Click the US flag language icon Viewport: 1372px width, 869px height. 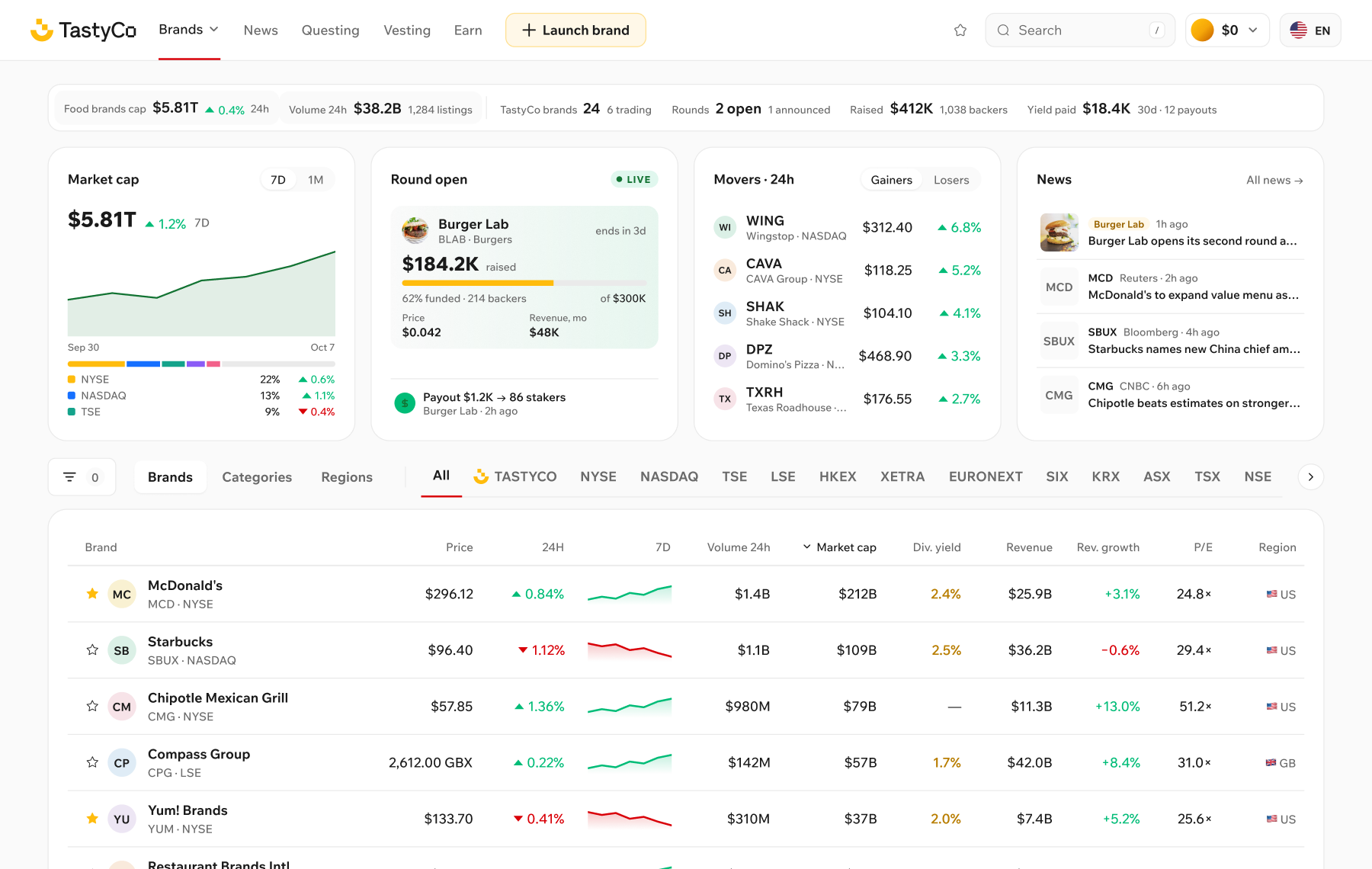(x=1298, y=30)
